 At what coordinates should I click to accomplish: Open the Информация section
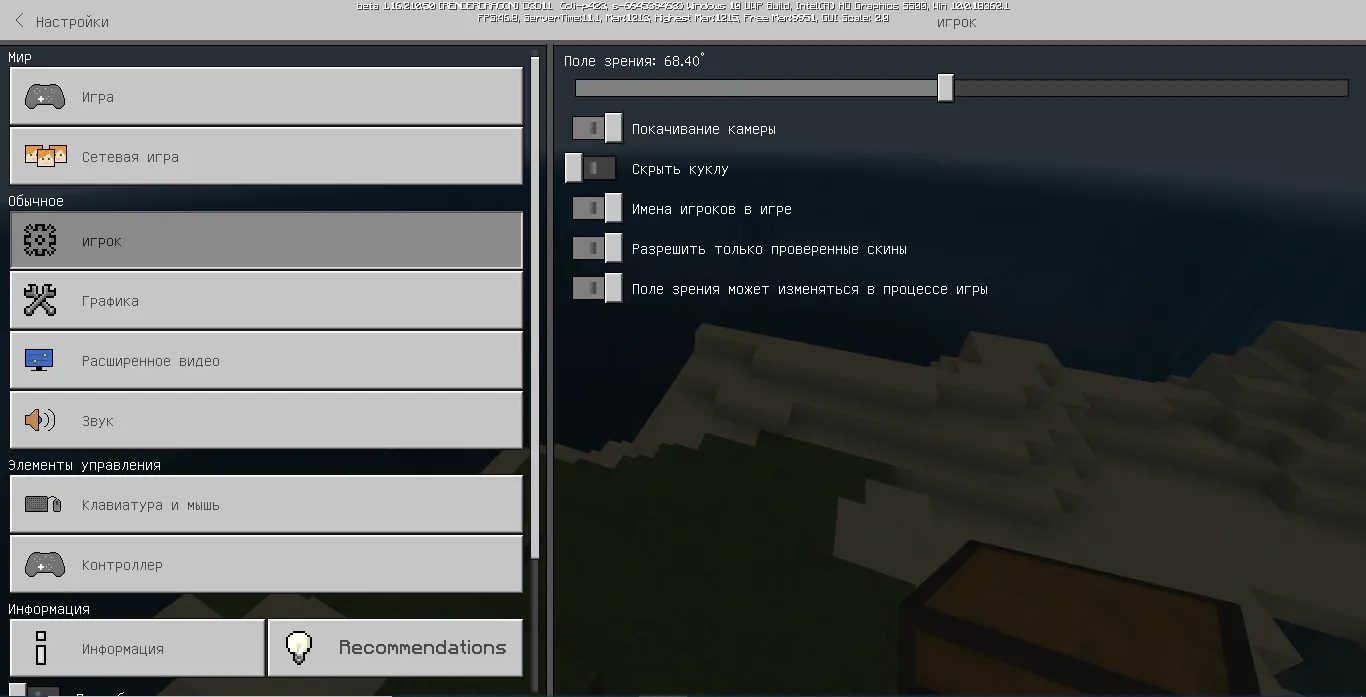(x=137, y=649)
